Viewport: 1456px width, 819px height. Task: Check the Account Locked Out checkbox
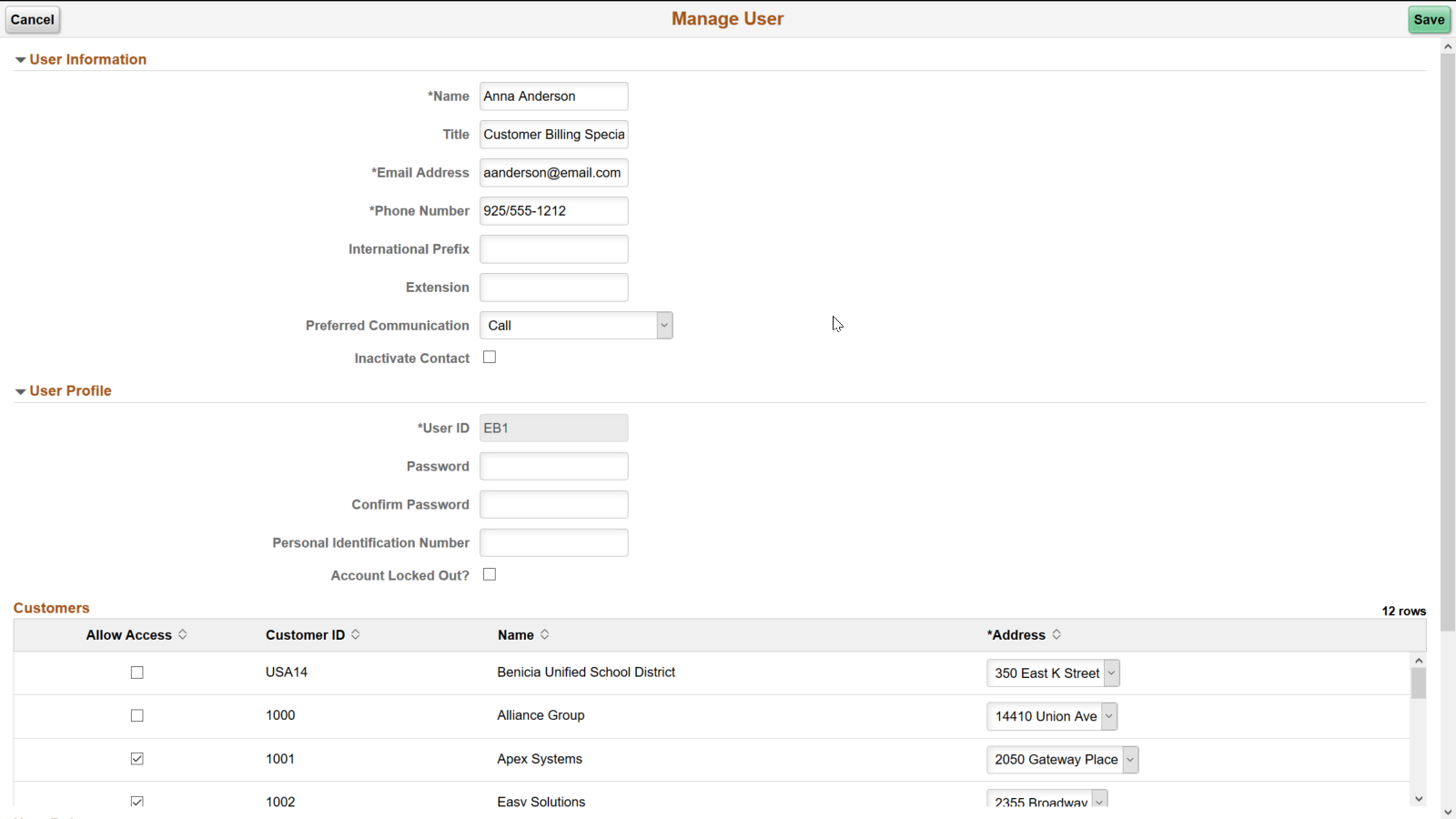490,574
